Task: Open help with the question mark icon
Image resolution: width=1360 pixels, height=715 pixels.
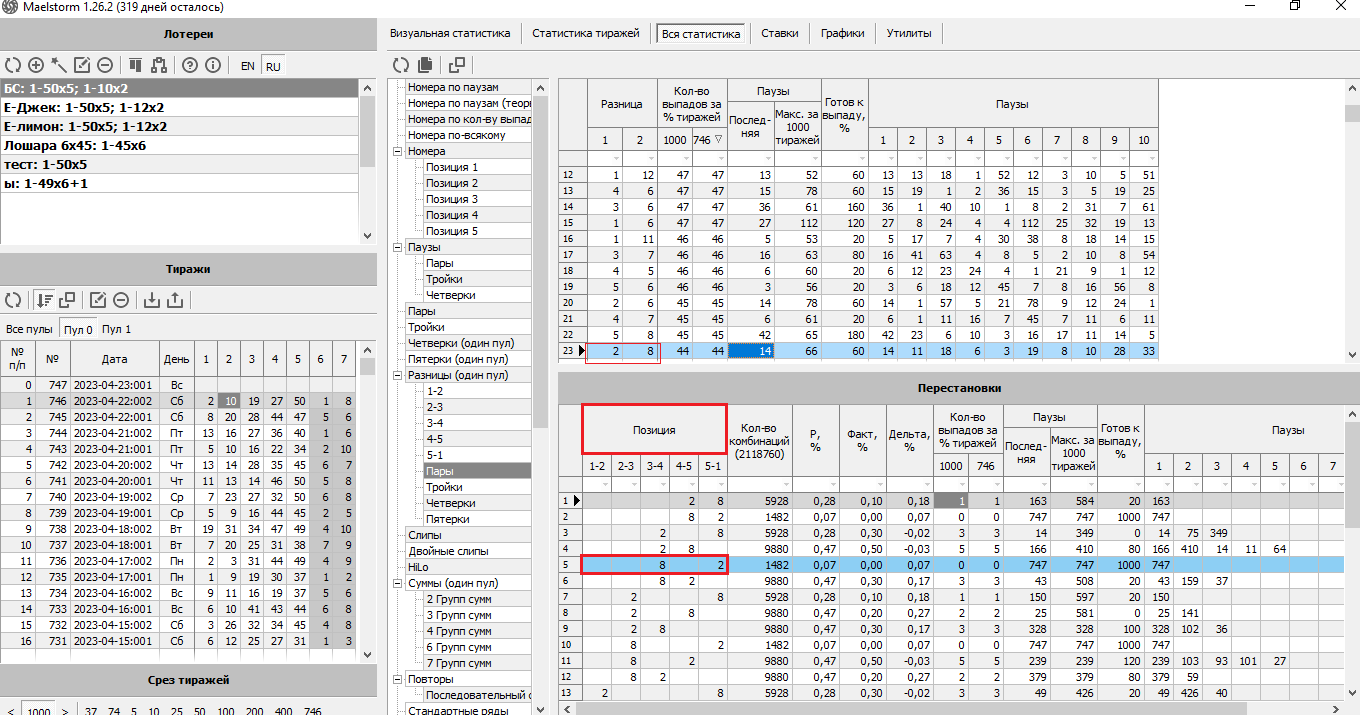Action: [x=190, y=65]
